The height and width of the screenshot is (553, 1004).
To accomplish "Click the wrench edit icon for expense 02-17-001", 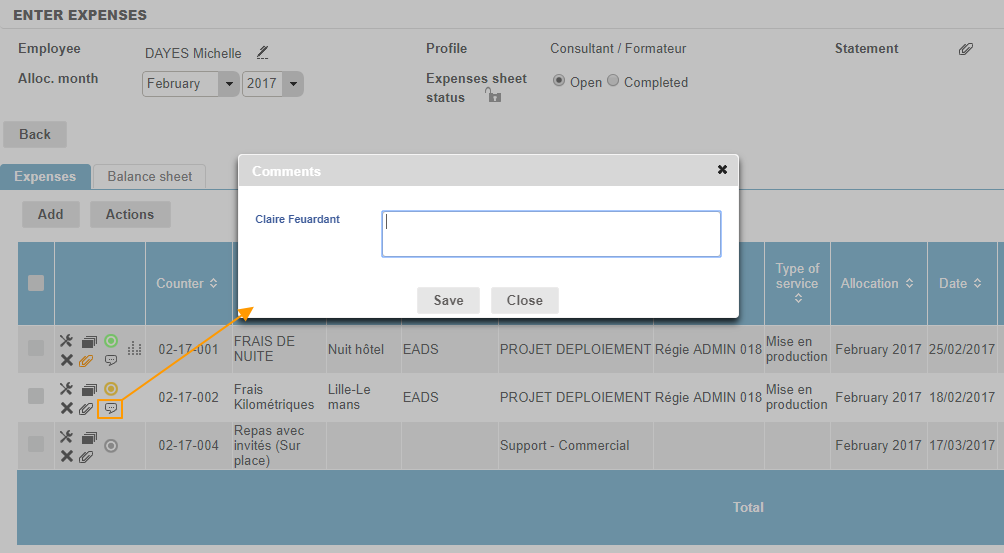I will pos(66,341).
